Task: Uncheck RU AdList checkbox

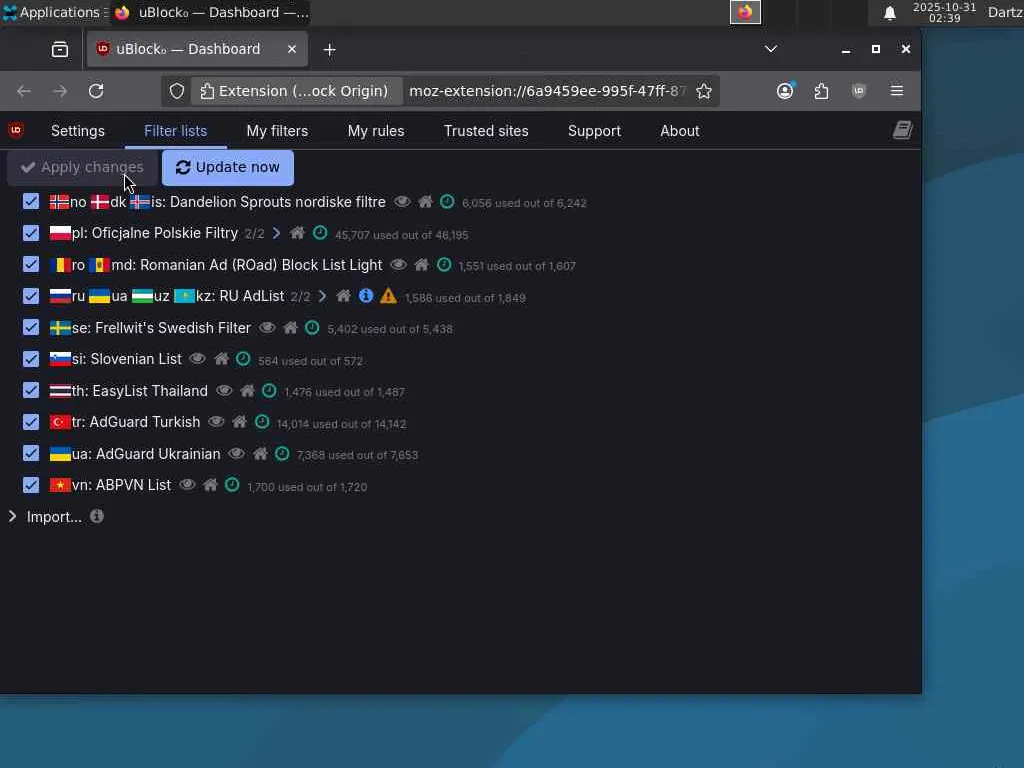Action: click(31, 296)
